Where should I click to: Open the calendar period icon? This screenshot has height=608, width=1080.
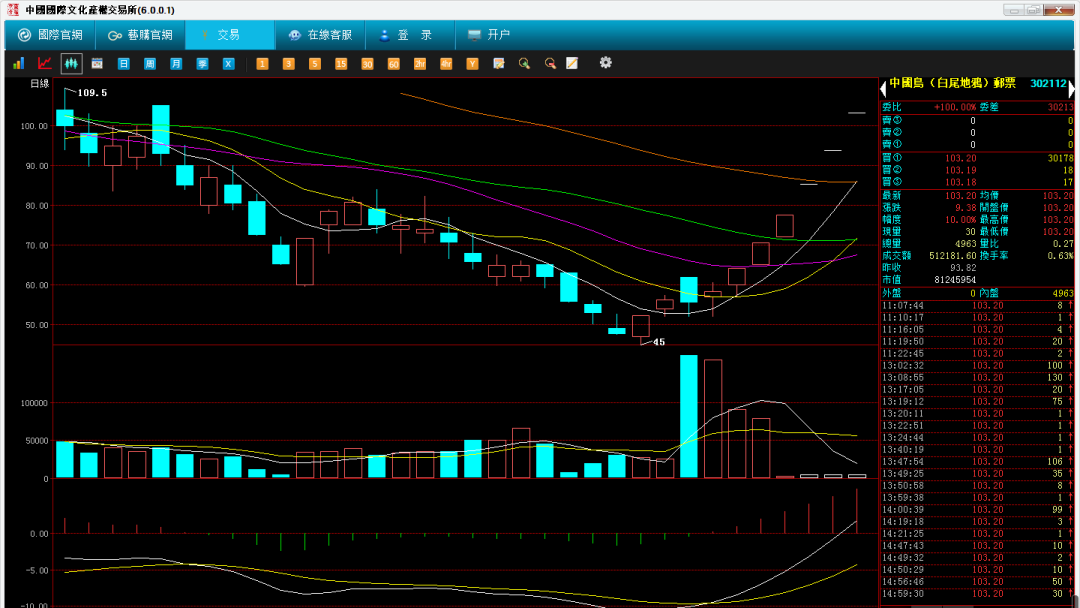coord(97,63)
